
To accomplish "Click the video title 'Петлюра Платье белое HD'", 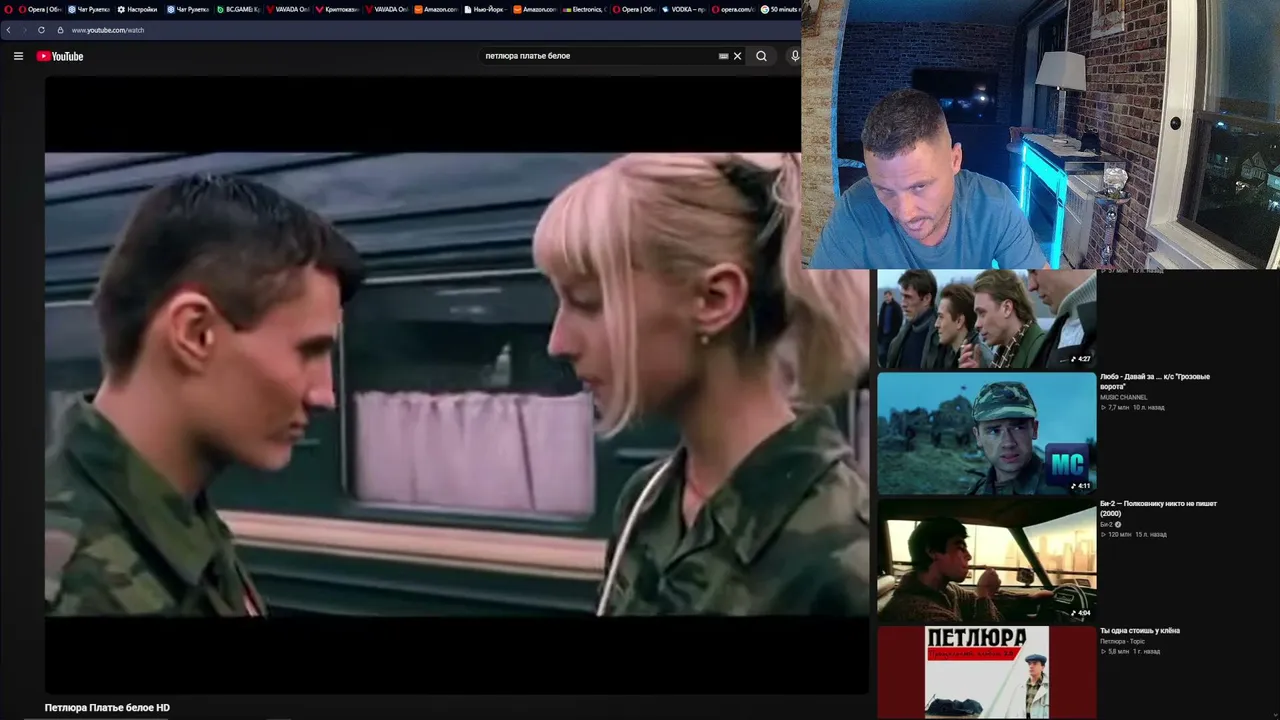I will (x=107, y=708).
